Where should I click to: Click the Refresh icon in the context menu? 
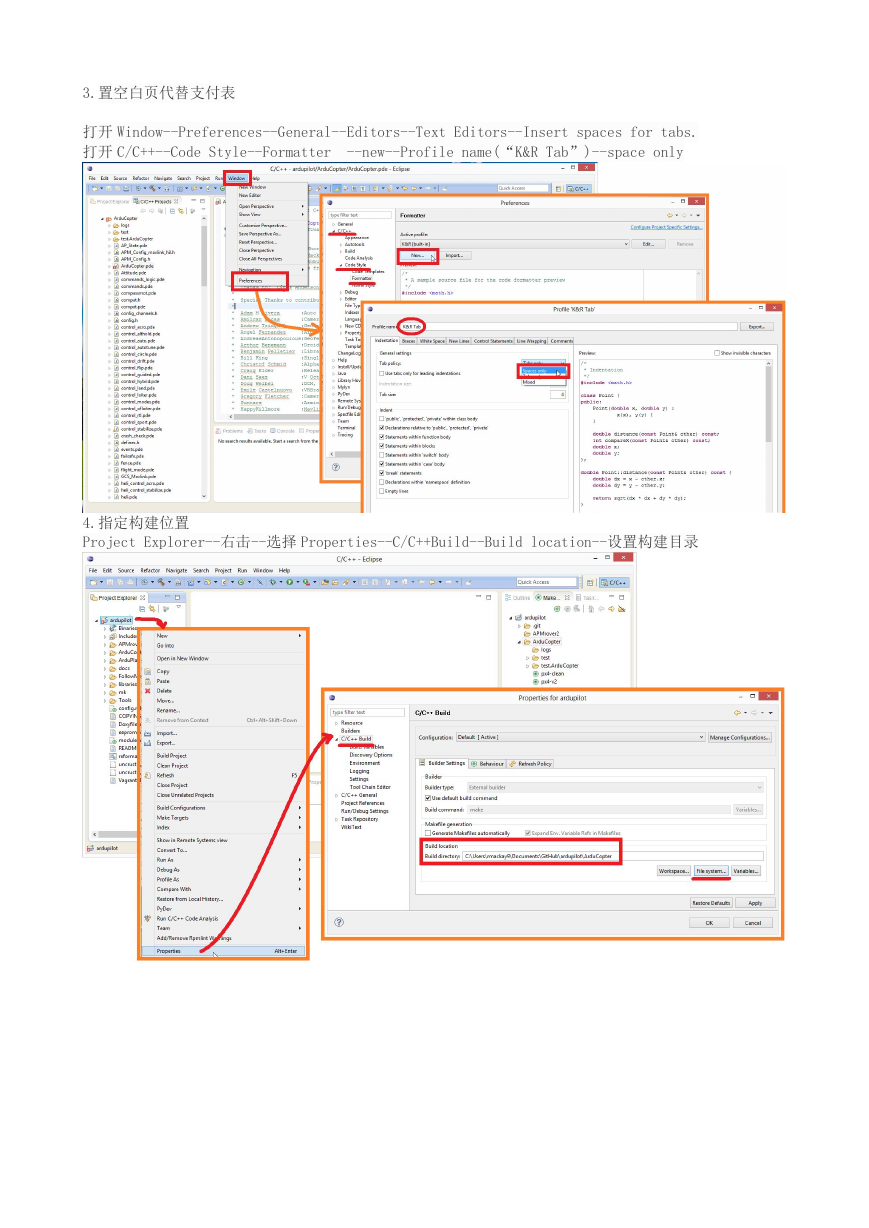pyautogui.click(x=147, y=775)
